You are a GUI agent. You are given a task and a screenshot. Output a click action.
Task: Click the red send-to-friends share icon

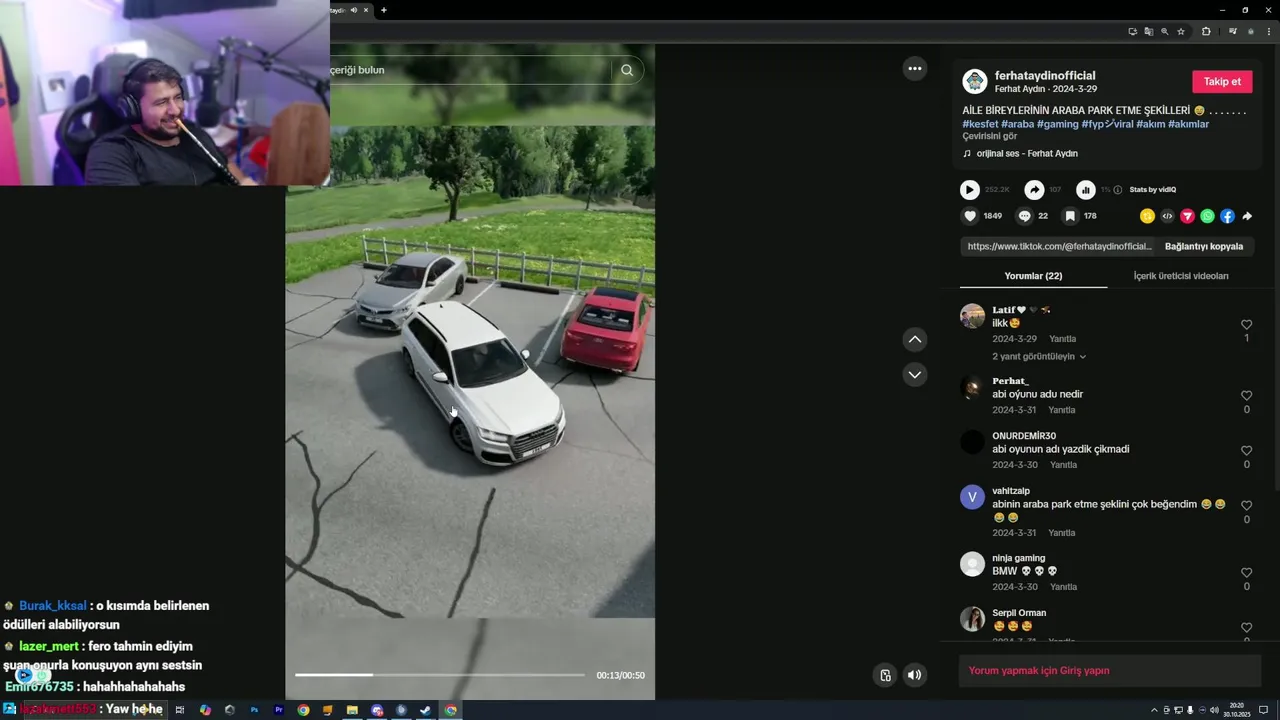coord(1187,216)
